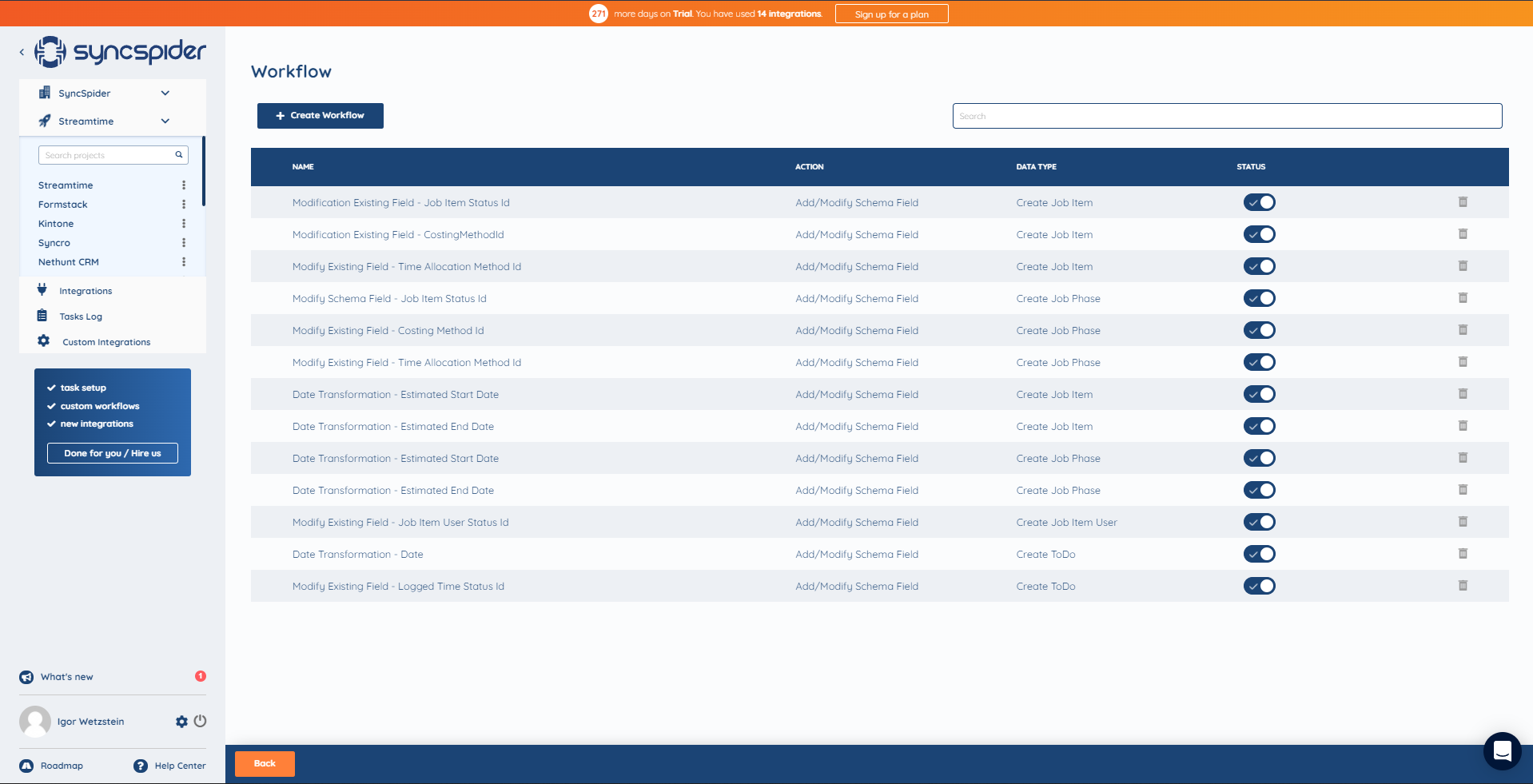Click the sidebar project list scrollbar
This screenshot has height=784, width=1533.
tap(204, 171)
